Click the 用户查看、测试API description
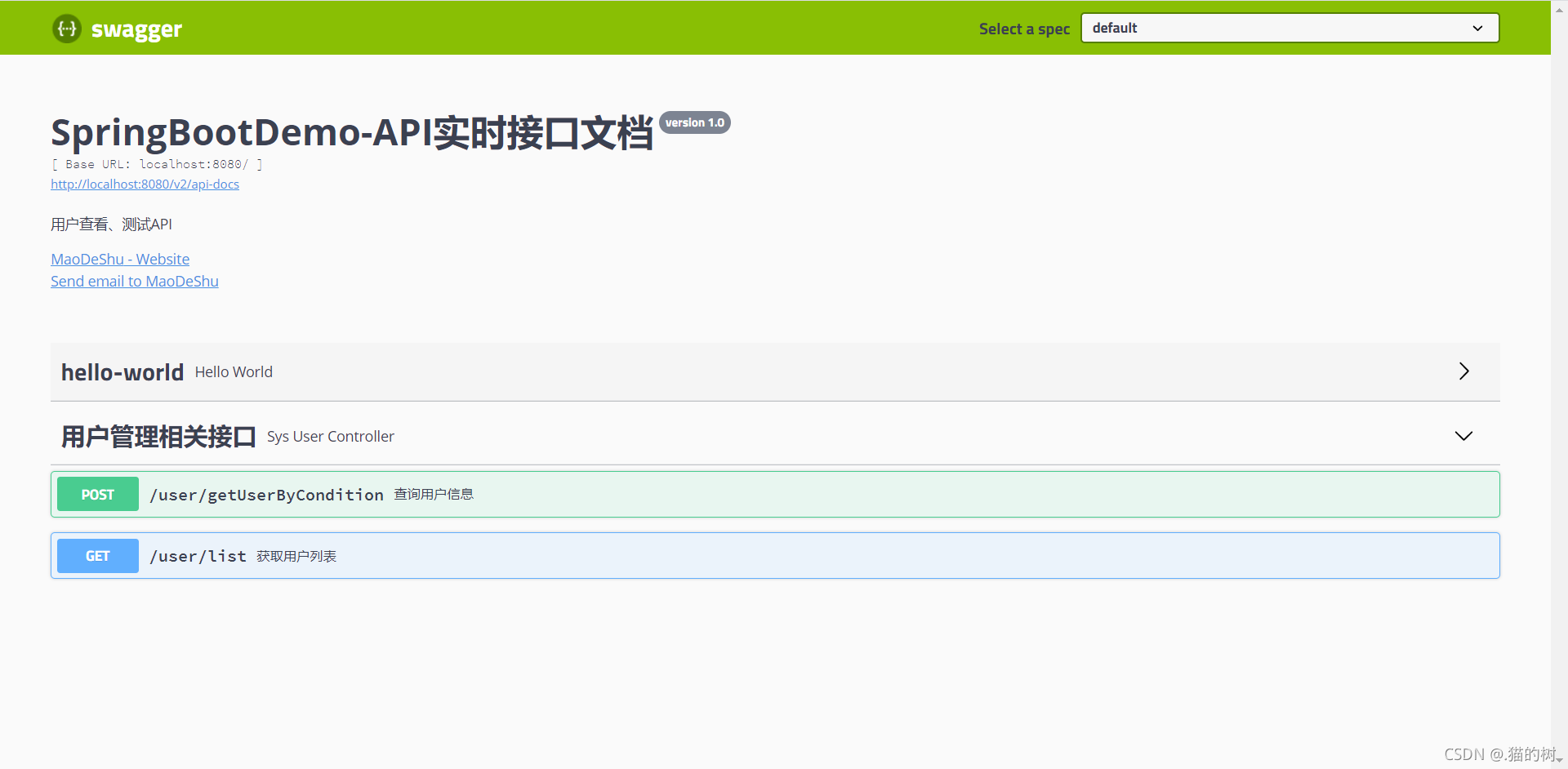 click(x=111, y=224)
